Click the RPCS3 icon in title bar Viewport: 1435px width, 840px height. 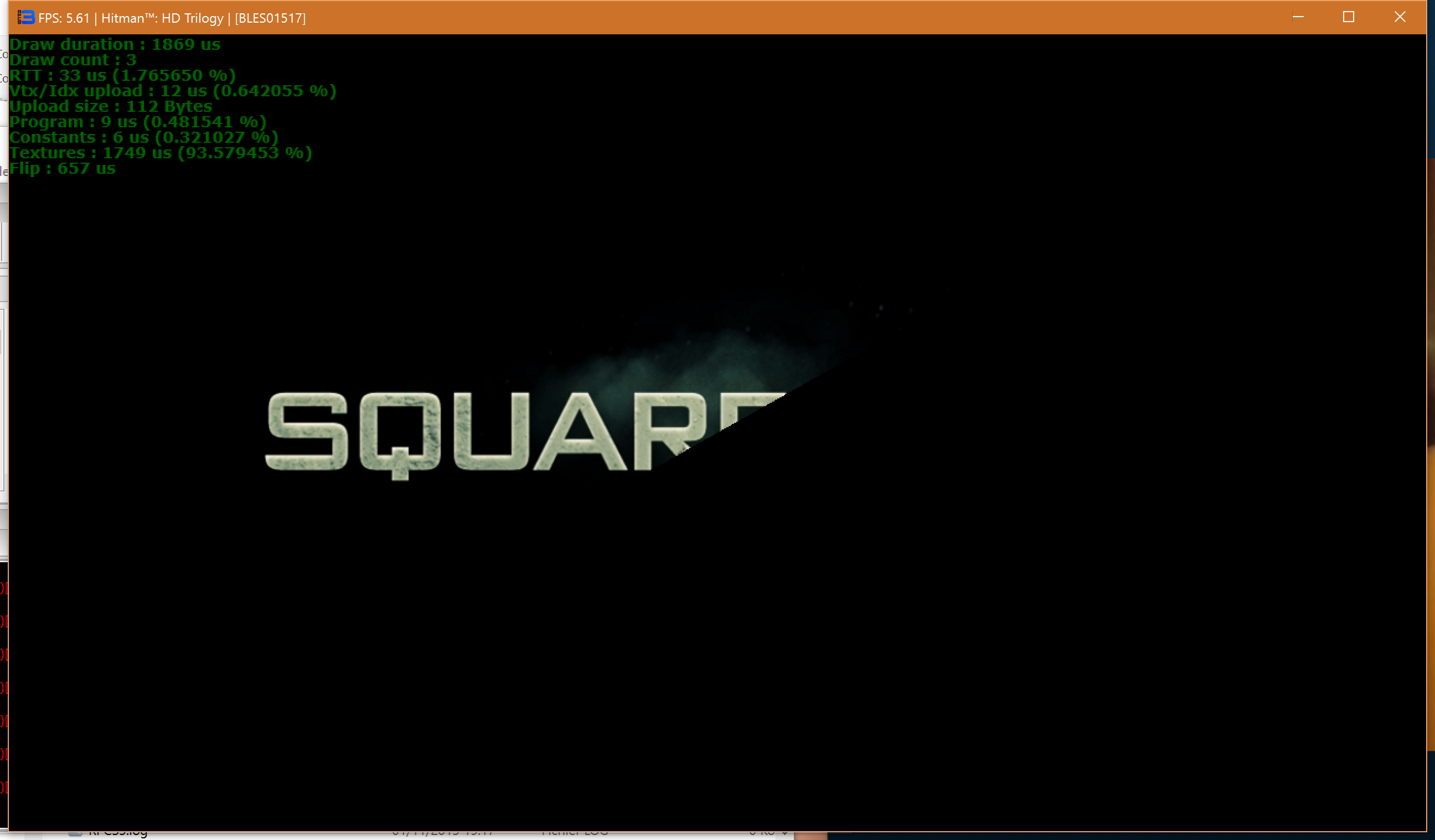[26, 18]
